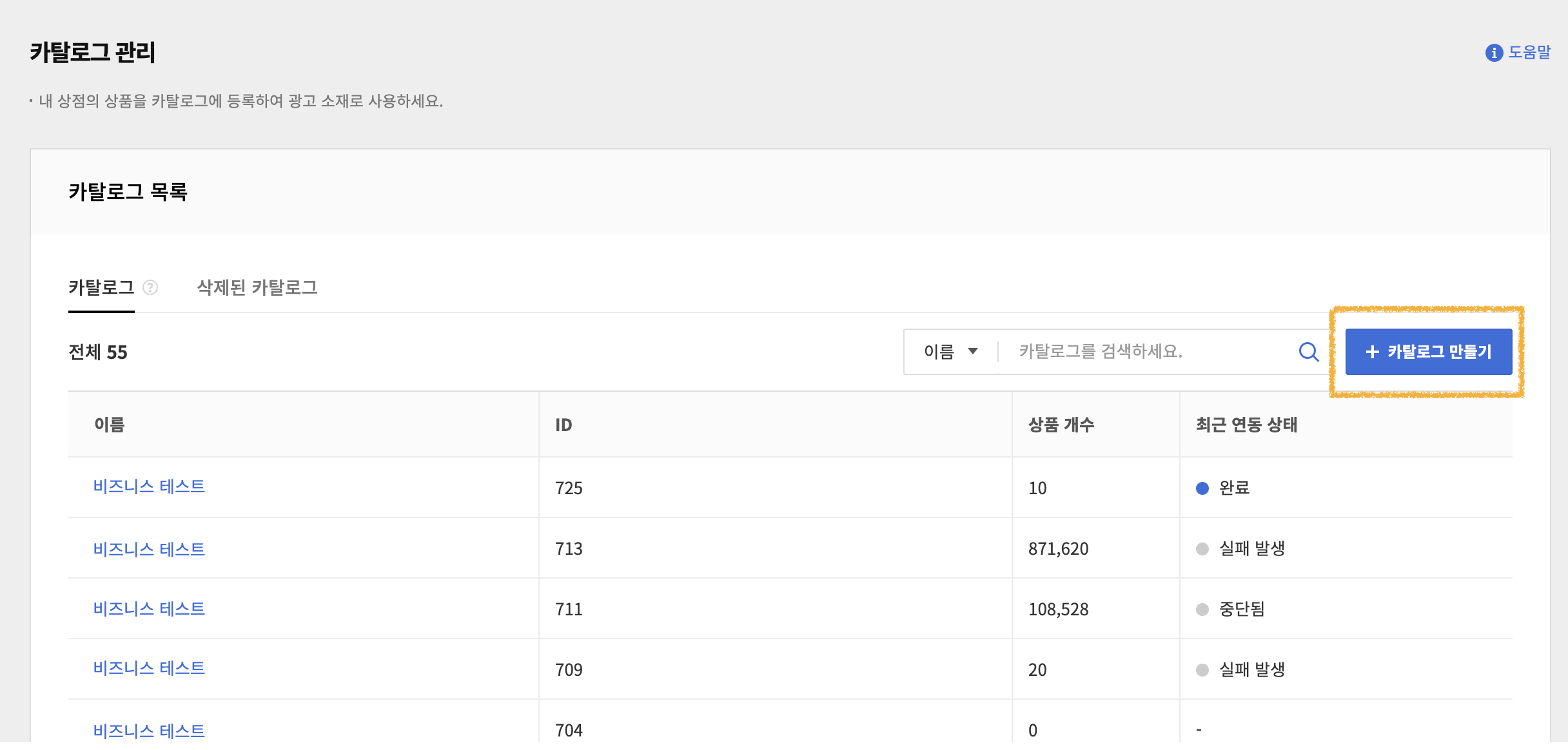Click the 카탈로그 만들기 button
This screenshot has width=1568, height=750.
pyautogui.click(x=1428, y=352)
